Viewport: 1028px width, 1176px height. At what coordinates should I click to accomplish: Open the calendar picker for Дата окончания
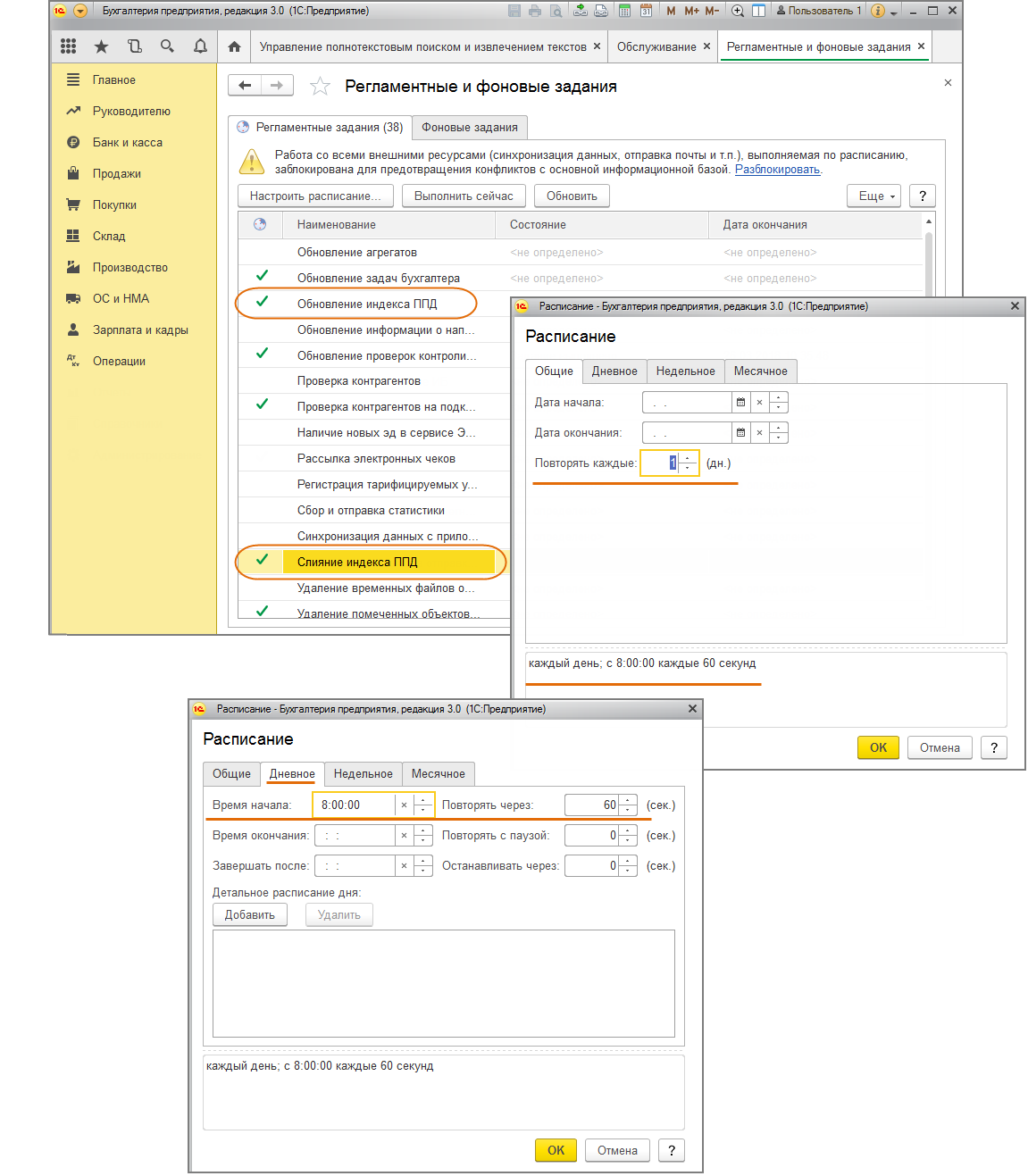(740, 432)
